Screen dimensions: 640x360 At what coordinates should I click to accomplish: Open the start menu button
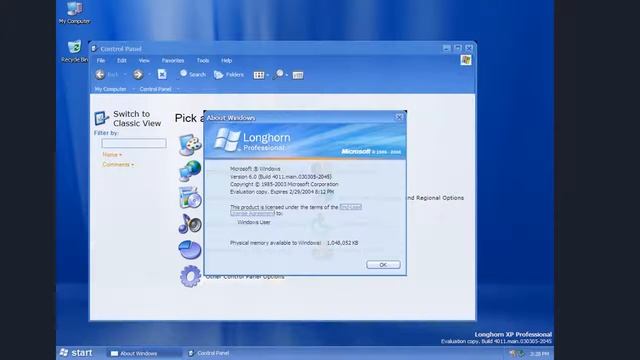point(76,353)
